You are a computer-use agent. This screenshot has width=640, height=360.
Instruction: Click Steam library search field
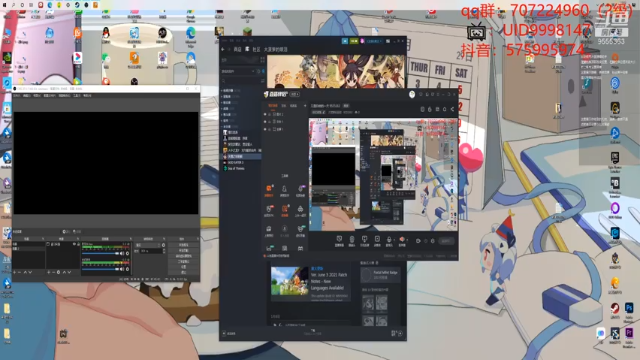[241, 81]
